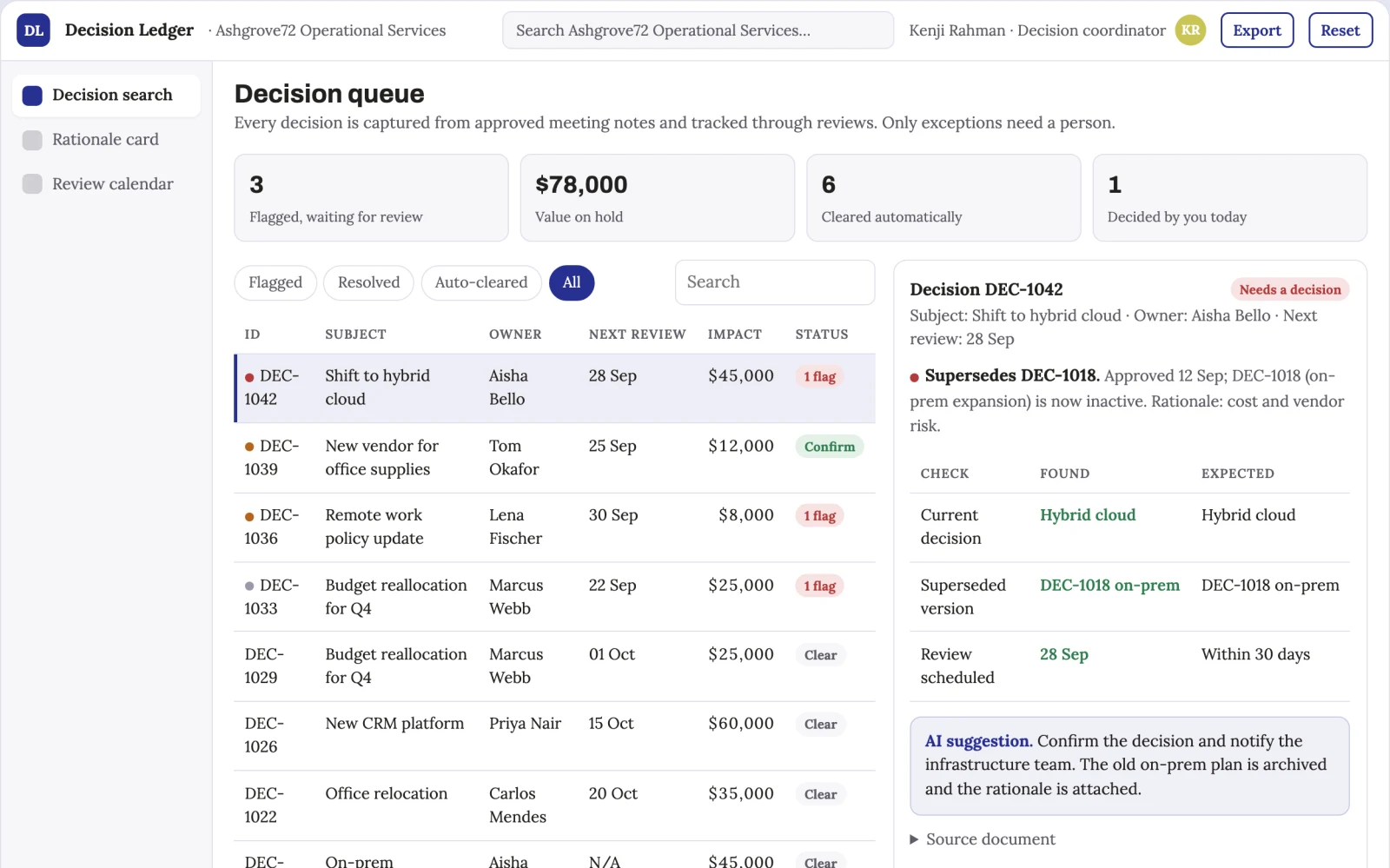The image size is (1390, 868).
Task: Click orange status dot of DEC-1039
Action: (x=249, y=447)
